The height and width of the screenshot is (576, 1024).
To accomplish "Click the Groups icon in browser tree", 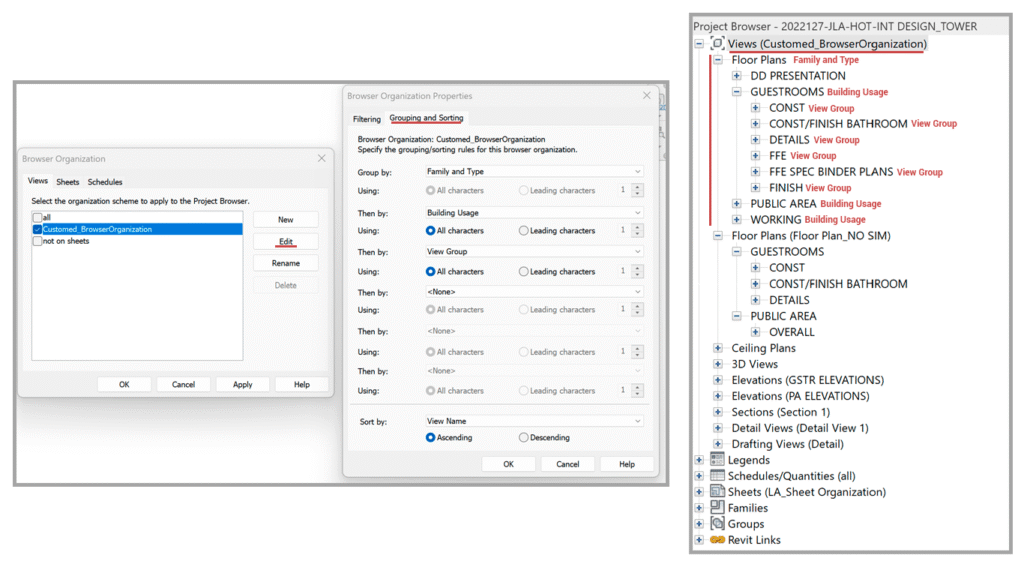I will pyautogui.click(x=717, y=524).
